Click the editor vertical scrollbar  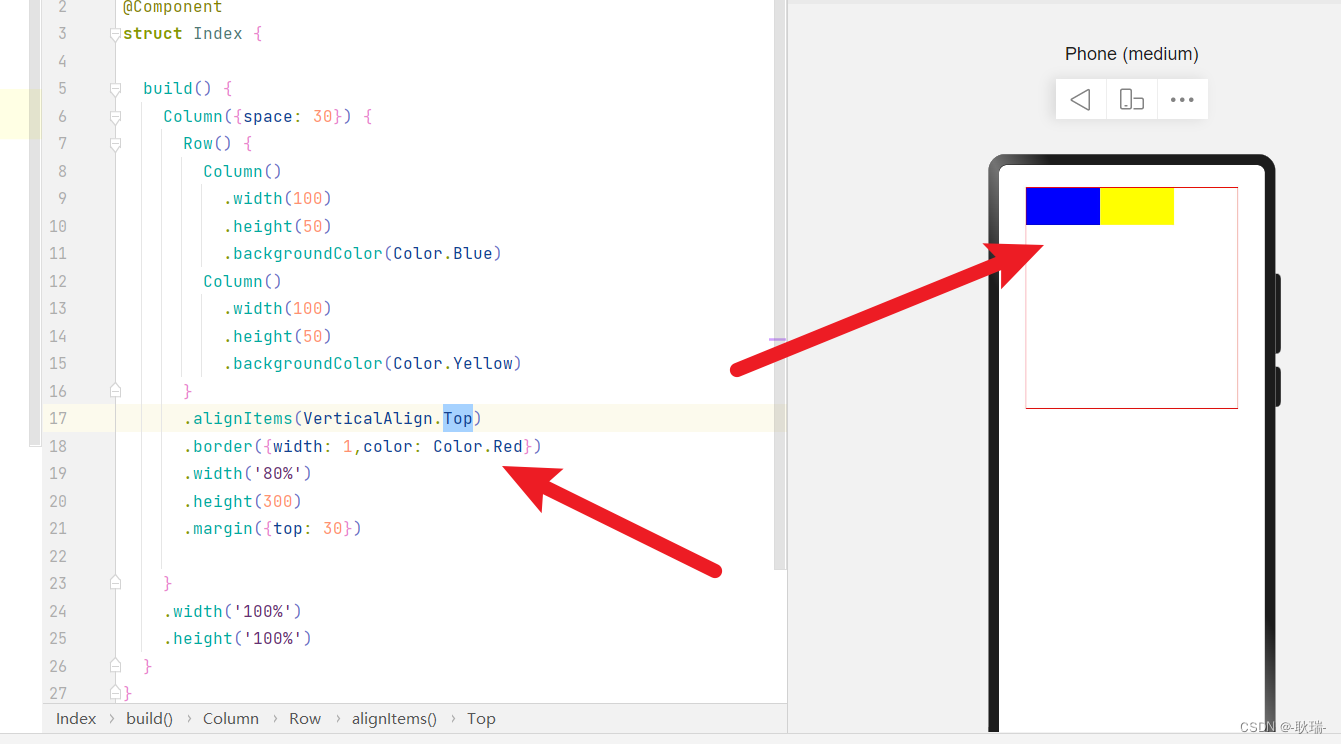click(x=779, y=285)
